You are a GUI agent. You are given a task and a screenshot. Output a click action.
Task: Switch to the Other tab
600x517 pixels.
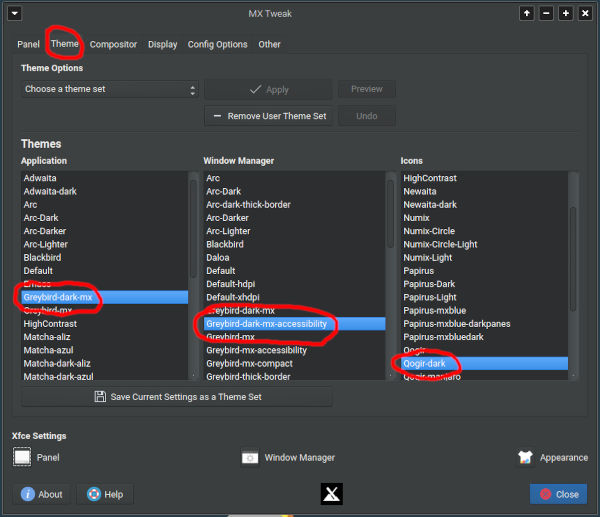pos(269,44)
